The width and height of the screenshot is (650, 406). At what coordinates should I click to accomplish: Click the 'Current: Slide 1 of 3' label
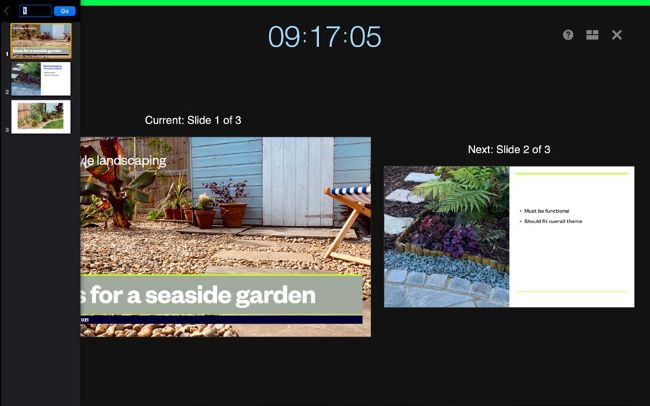click(193, 120)
